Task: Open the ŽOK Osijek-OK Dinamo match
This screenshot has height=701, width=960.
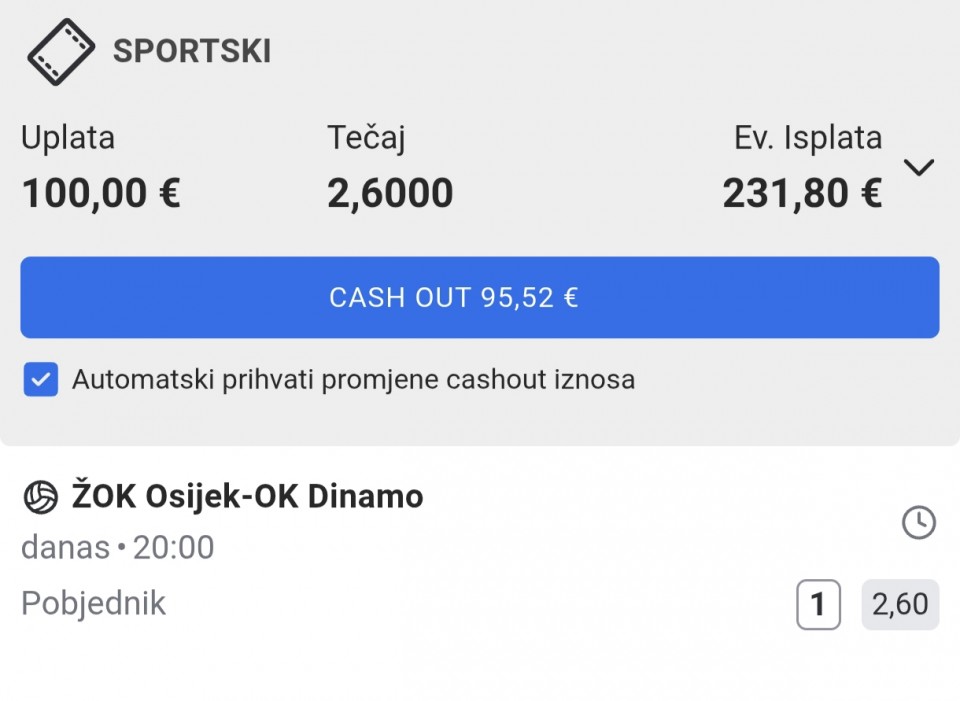Action: pyautogui.click(x=247, y=497)
